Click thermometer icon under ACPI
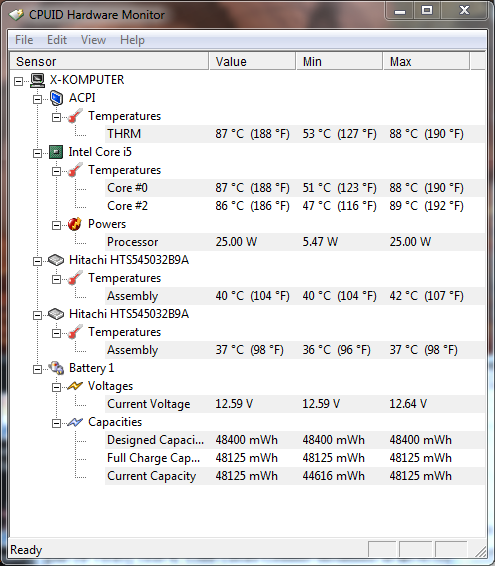This screenshot has width=495, height=566. (75, 116)
